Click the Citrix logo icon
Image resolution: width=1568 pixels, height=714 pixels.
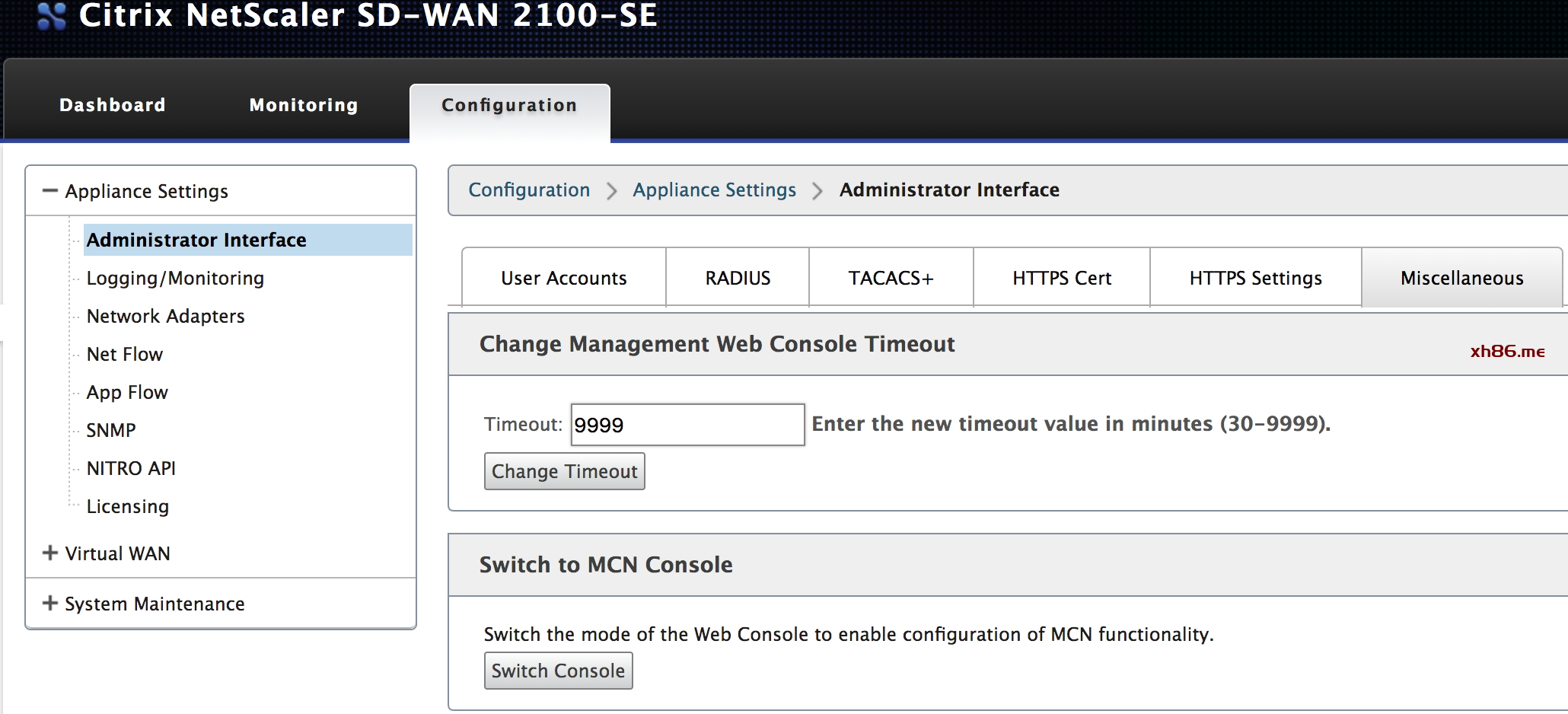(x=52, y=15)
